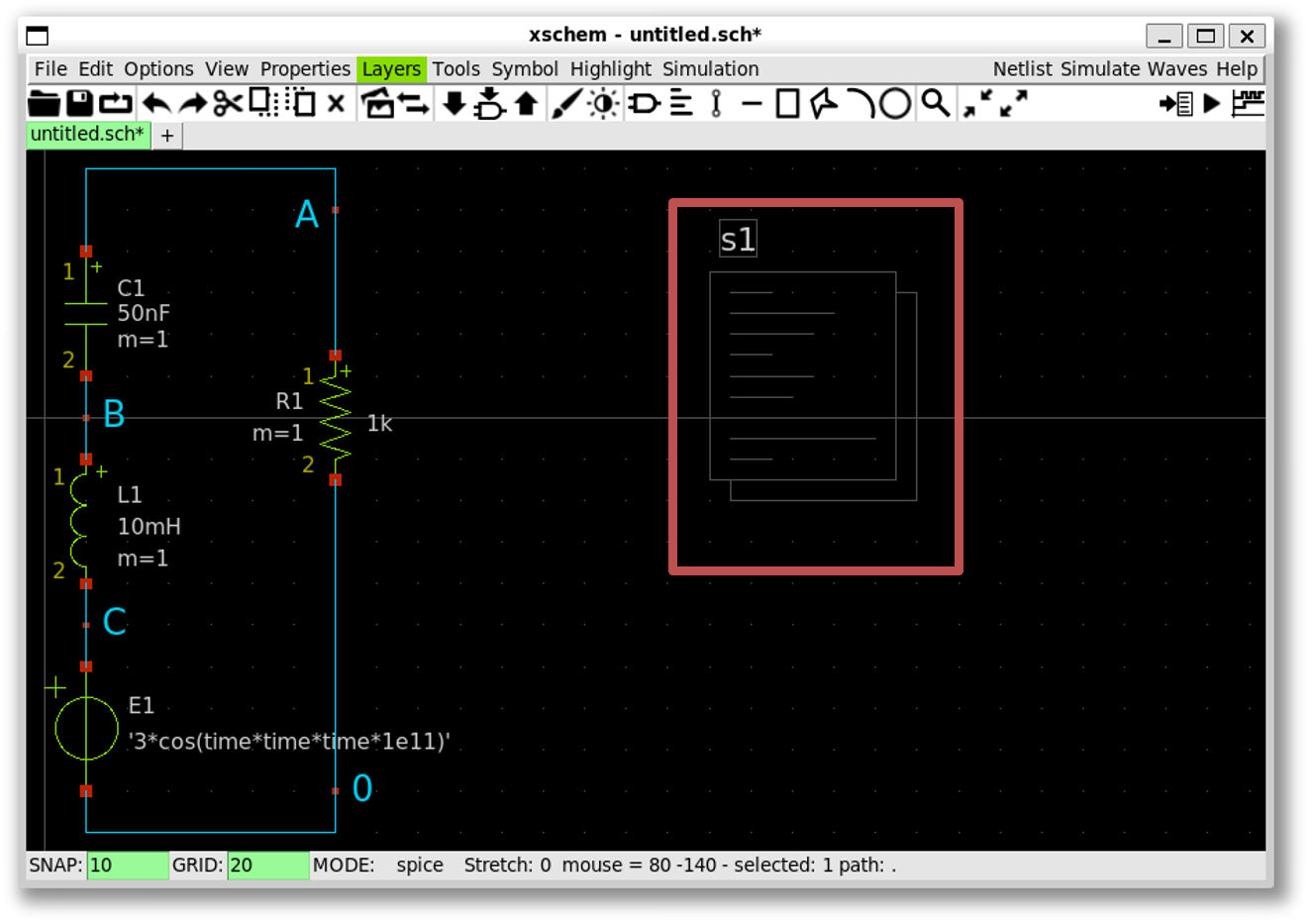Click the Undo arrow in toolbar
The height and width of the screenshot is (924, 1314).
coord(156,103)
